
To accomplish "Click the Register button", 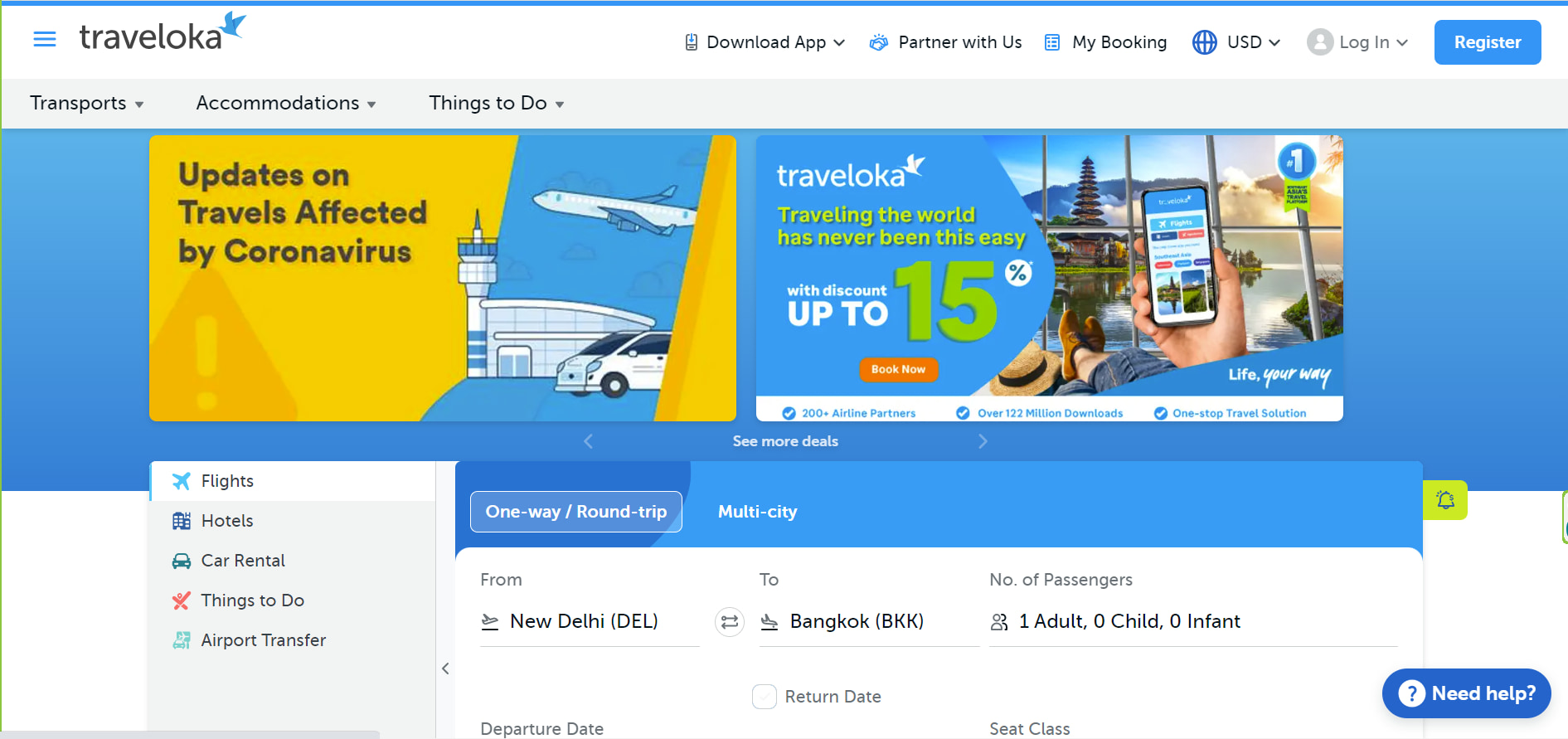I will point(1488,42).
